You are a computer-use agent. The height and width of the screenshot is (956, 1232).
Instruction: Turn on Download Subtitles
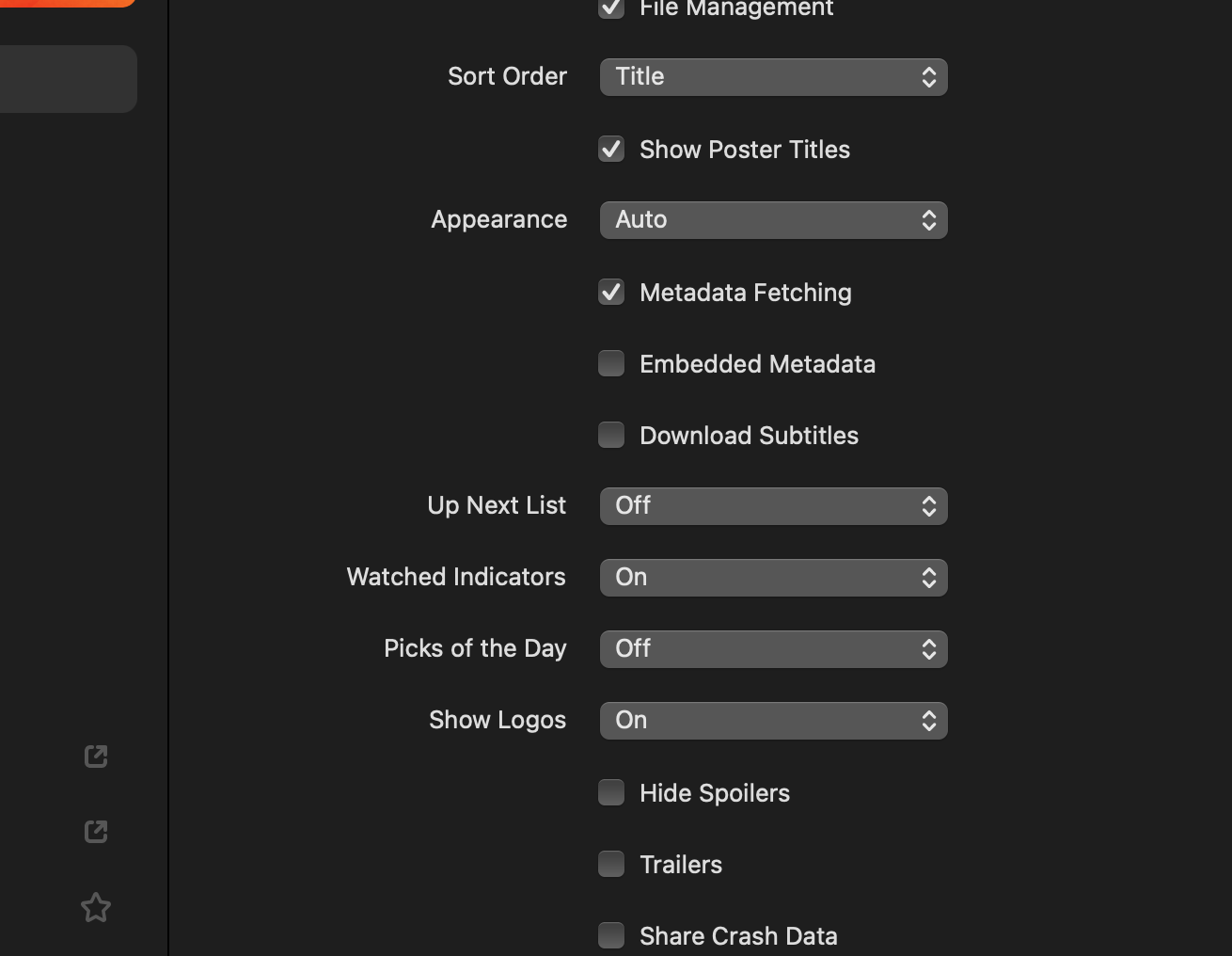611,436
